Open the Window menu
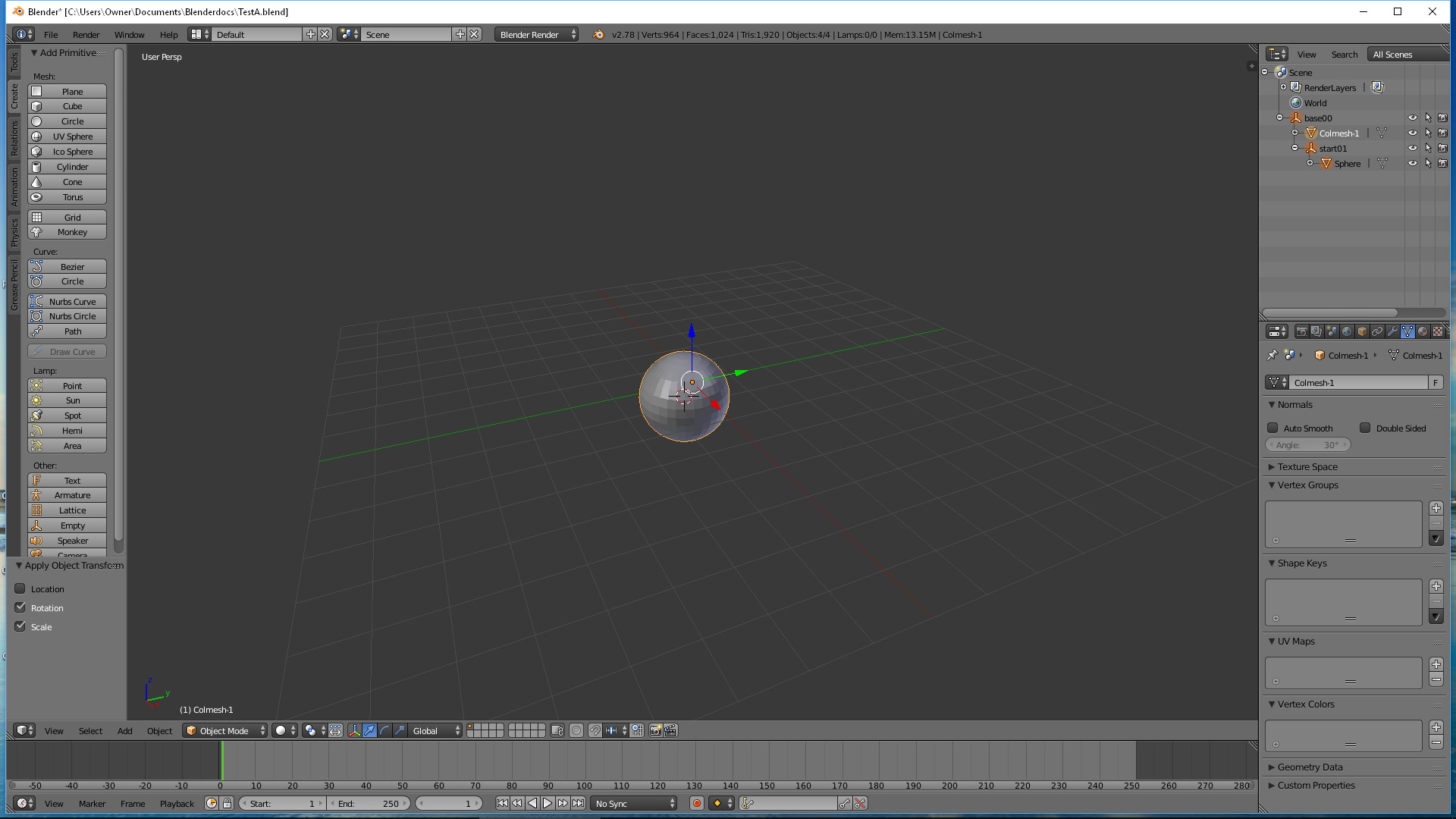The width and height of the screenshot is (1456, 819). [129, 34]
